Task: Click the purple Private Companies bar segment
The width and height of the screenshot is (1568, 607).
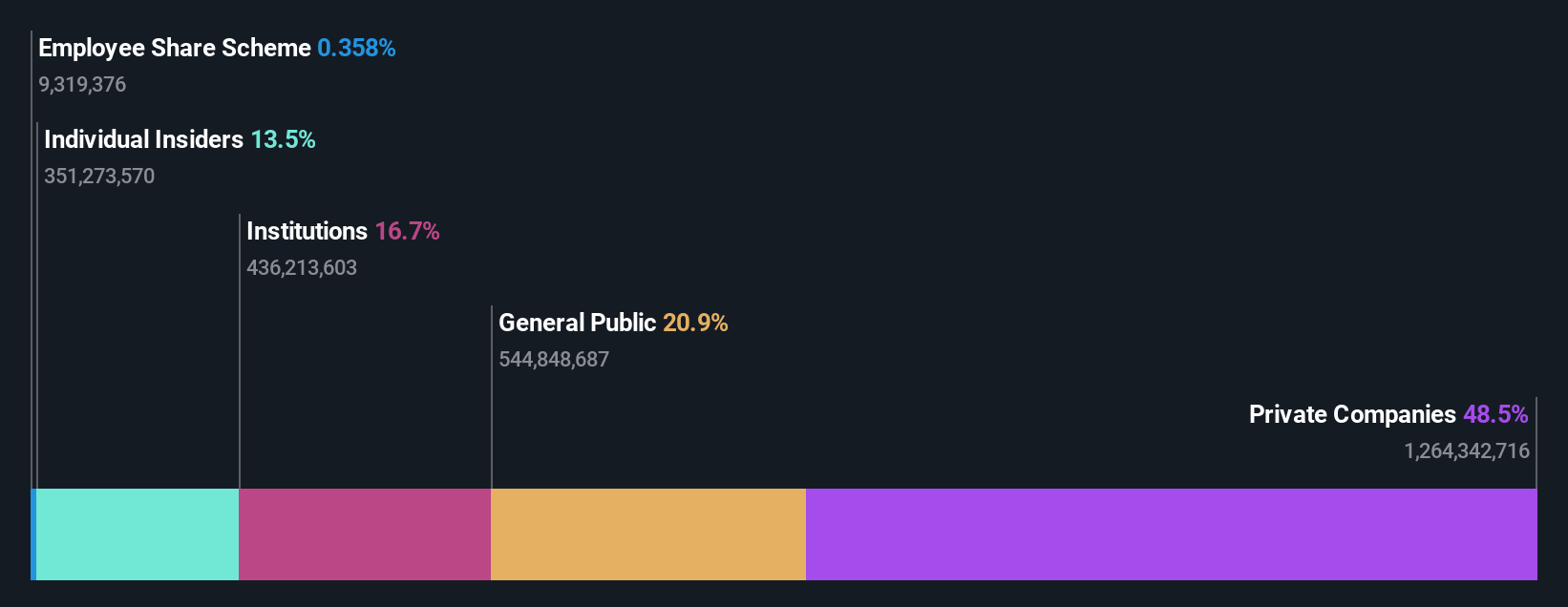Action: (x=1171, y=534)
